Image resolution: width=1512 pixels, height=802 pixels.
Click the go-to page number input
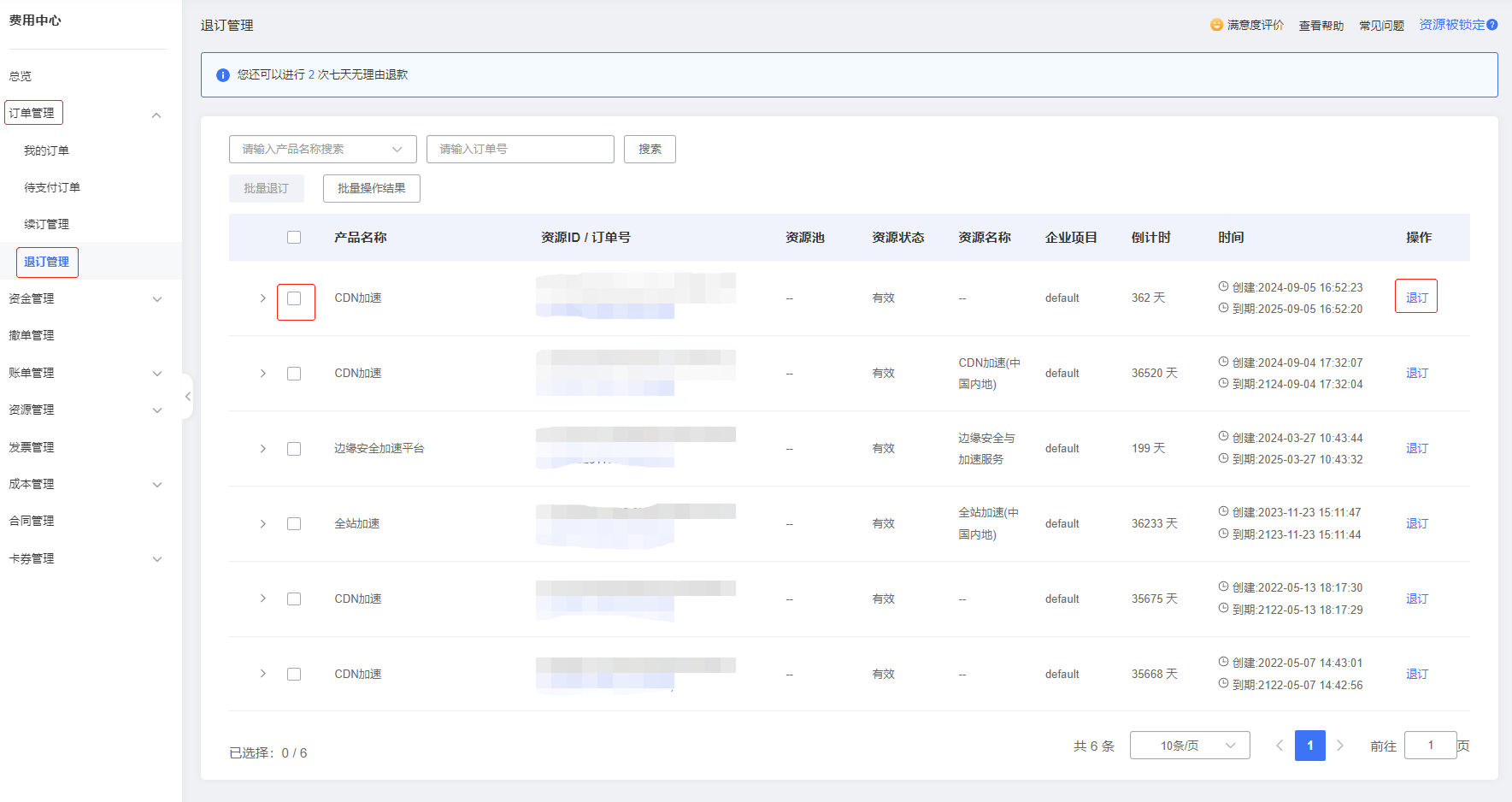pos(1430,746)
